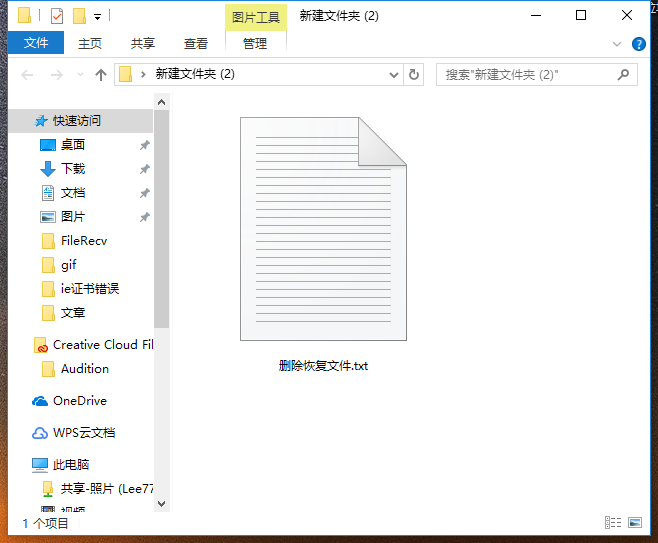The height and width of the screenshot is (543, 658).
Task: Expand the ribbon using the chevron
Action: coord(617,44)
